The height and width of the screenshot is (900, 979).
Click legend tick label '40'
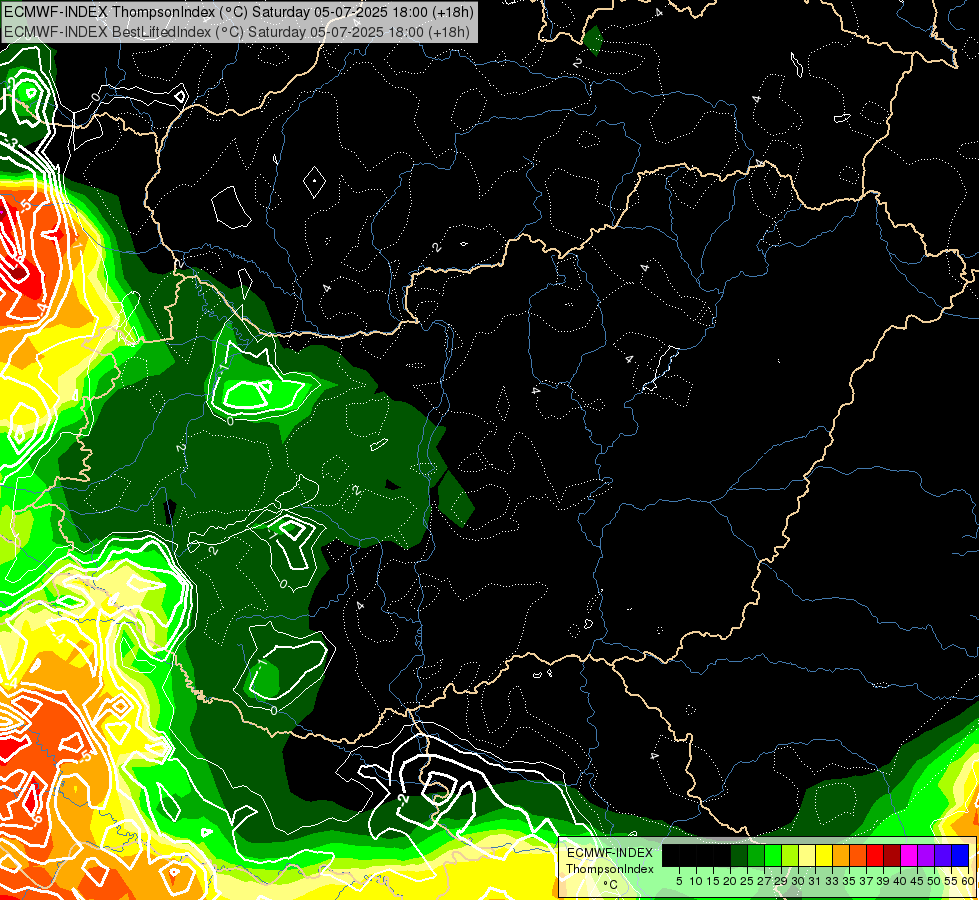coord(900,881)
